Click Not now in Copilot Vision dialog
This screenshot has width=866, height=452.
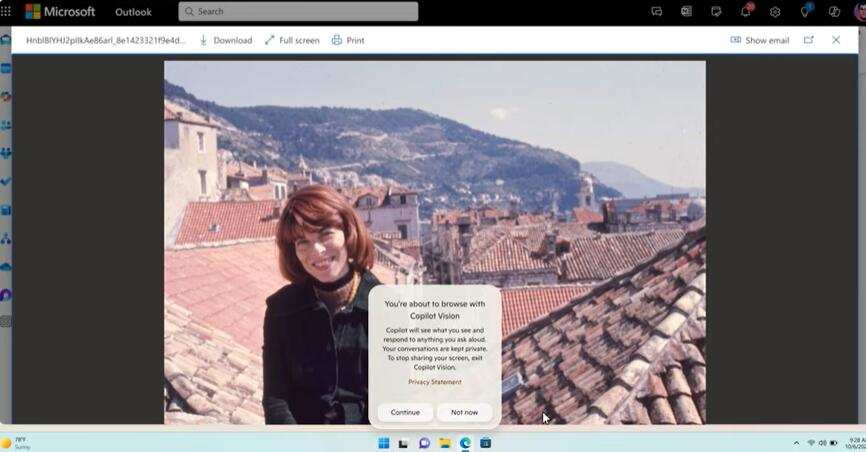[464, 412]
